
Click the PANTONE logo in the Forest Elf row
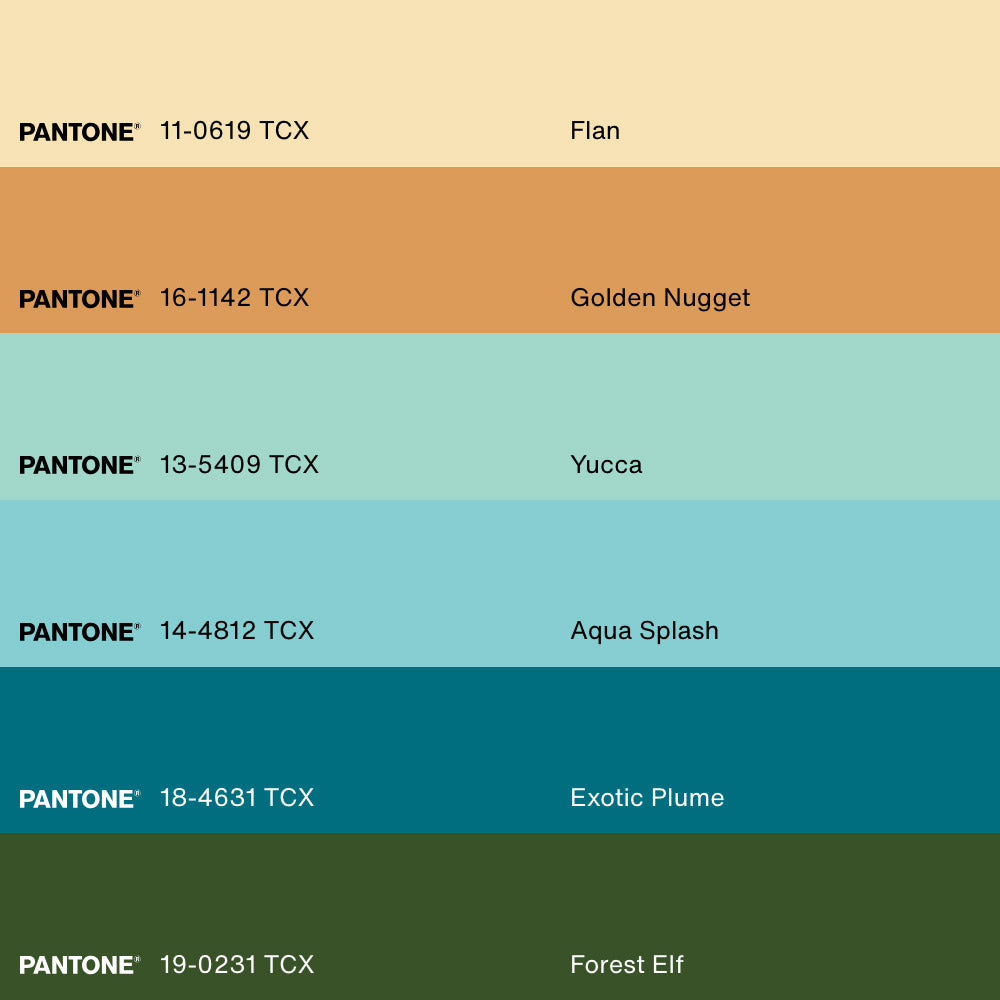pyautogui.click(x=79, y=965)
